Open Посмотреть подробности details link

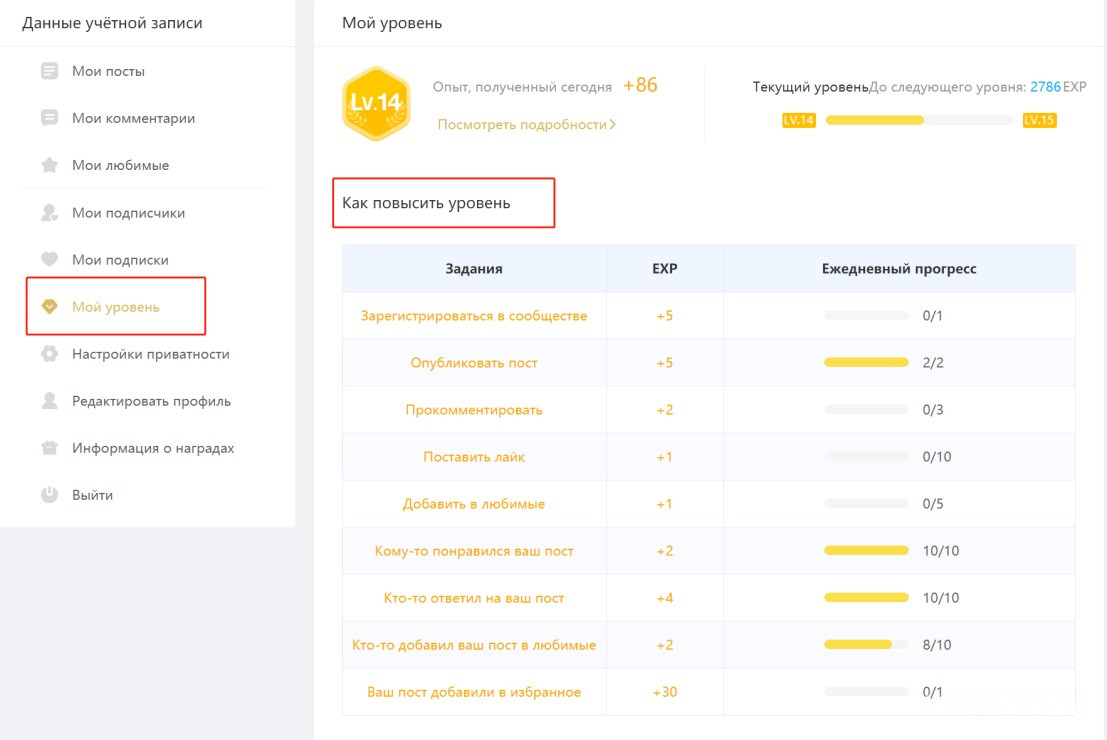pos(526,125)
